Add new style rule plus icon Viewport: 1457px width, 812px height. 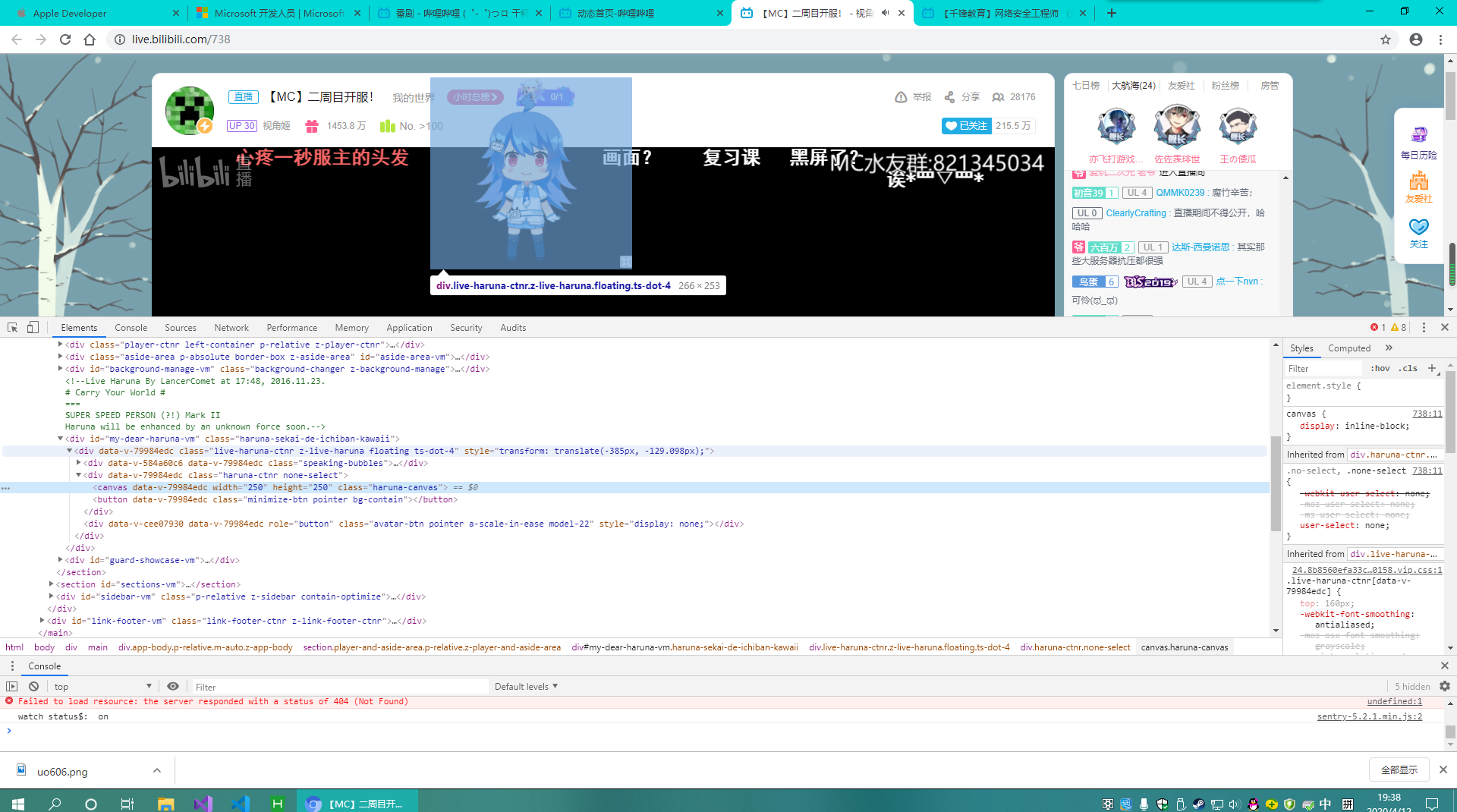(x=1432, y=368)
